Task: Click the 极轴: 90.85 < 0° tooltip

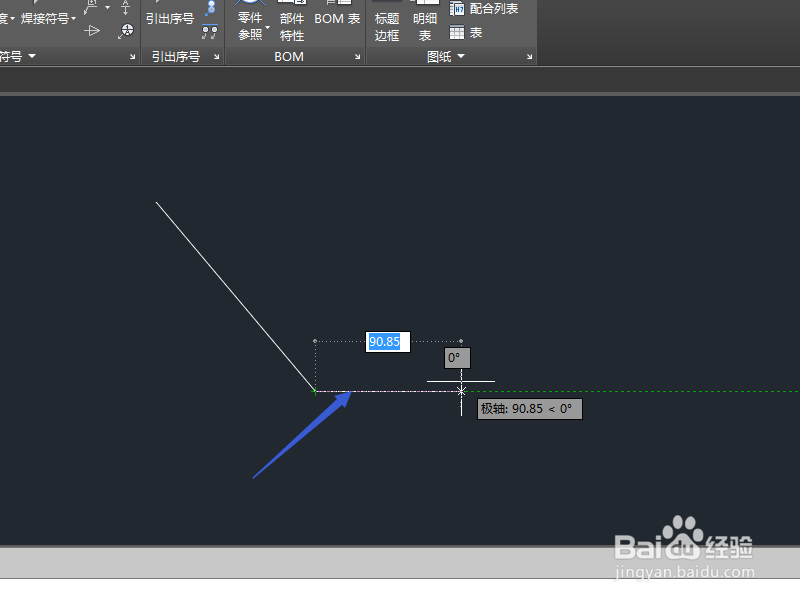Action: coord(530,409)
